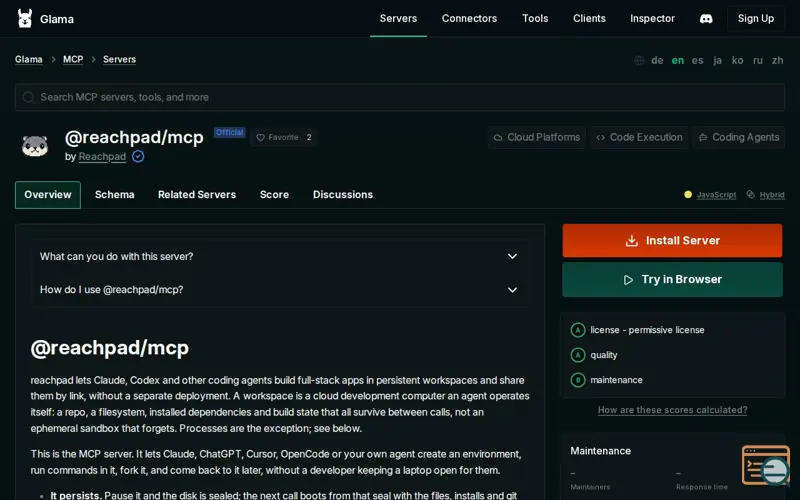Switch language to es
This screenshot has width=800, height=500.
click(x=697, y=60)
